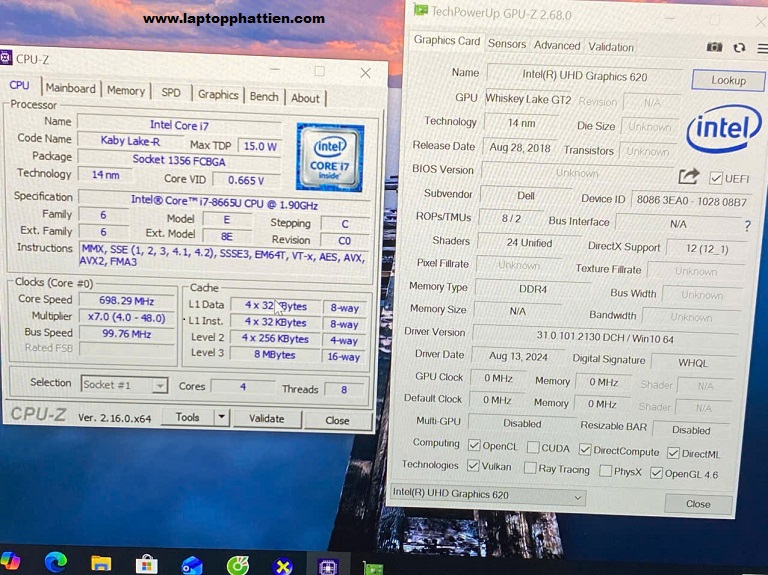The image size is (768, 575).
Task: Click the Subvendor value Dell
Action: [x=526, y=195]
